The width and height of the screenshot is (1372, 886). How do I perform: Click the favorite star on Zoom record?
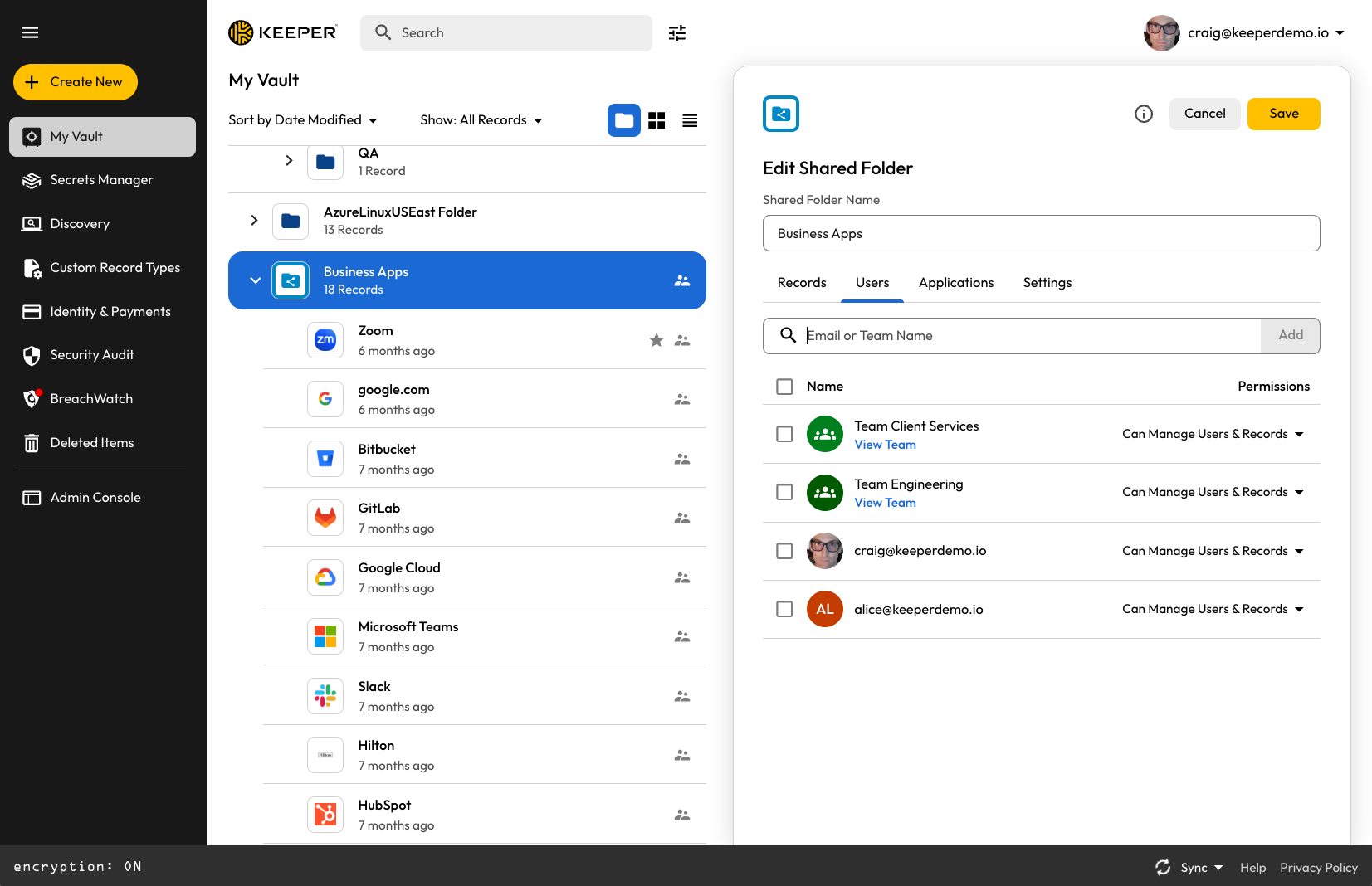(657, 340)
